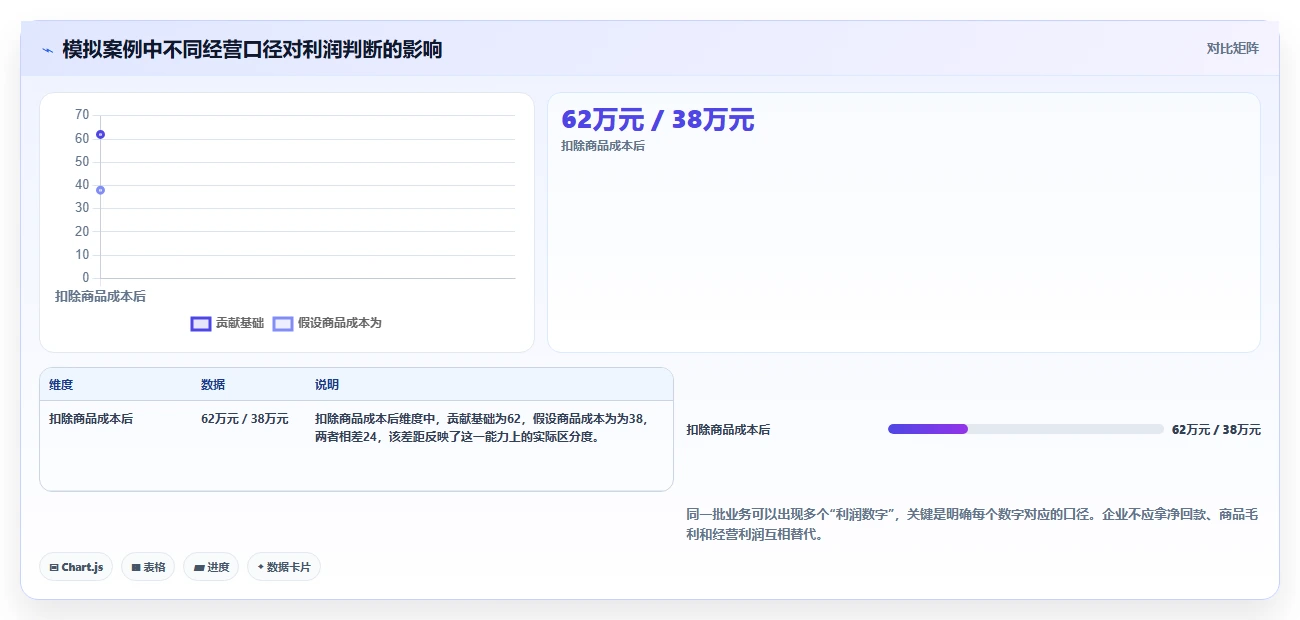This screenshot has height=620, width=1300.
Task: Click the 数据卡片 tag chip
Action: [284, 567]
